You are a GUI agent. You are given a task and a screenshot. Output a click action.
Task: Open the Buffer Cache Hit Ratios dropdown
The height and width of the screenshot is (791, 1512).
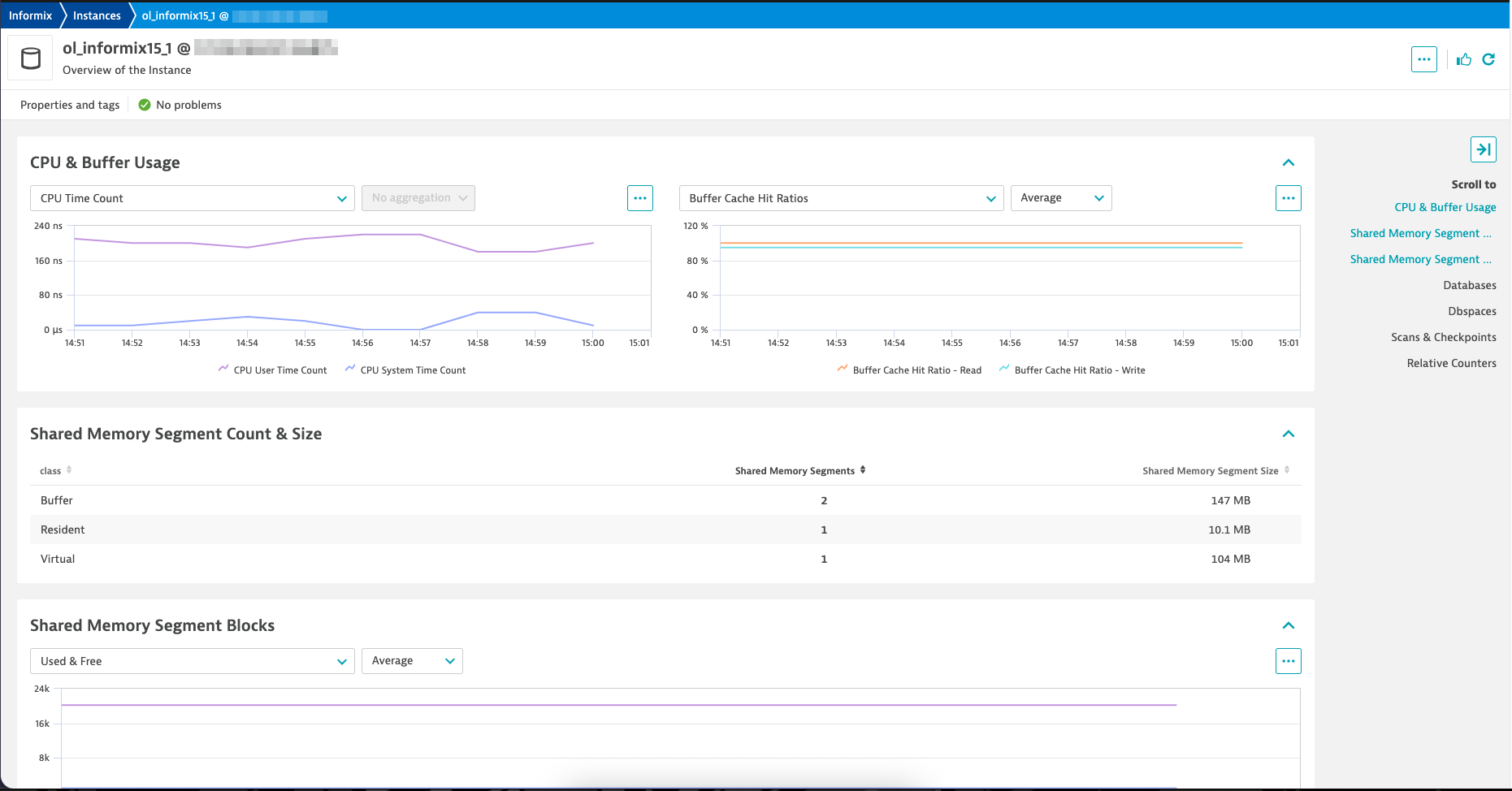click(x=842, y=198)
